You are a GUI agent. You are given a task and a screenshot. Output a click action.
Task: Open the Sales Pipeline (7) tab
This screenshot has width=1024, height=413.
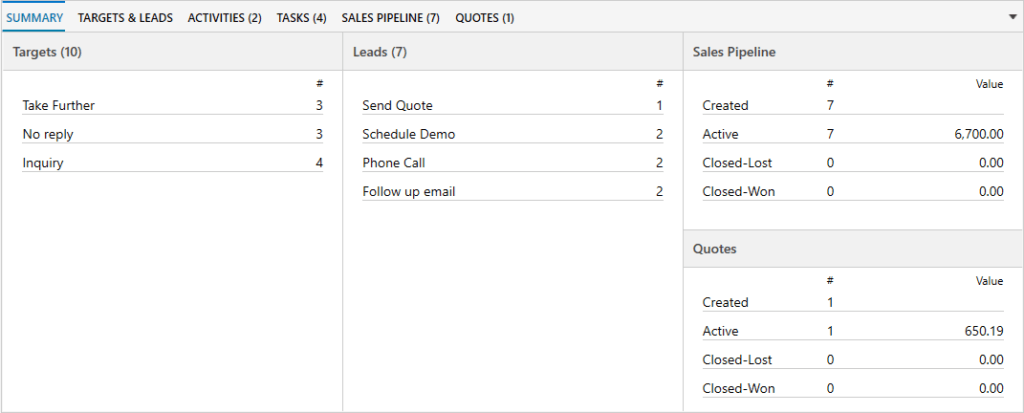click(x=391, y=18)
